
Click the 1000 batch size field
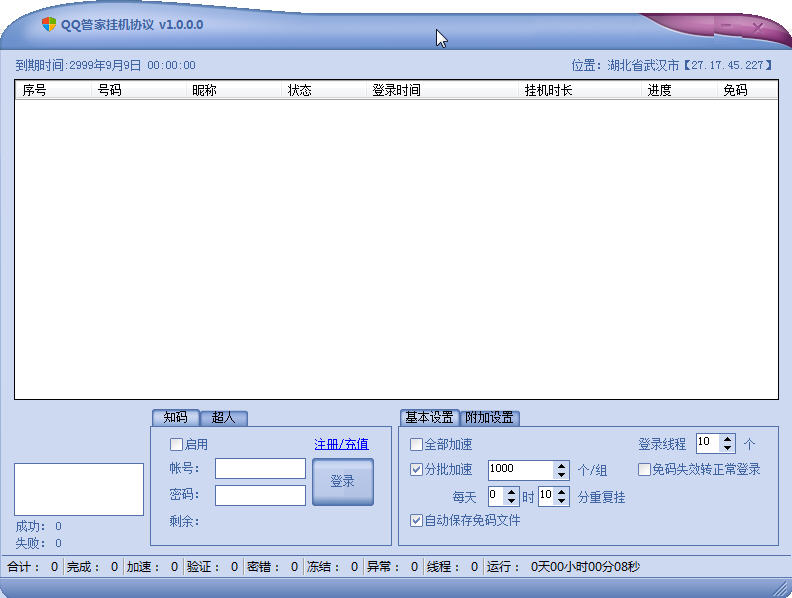[521, 470]
